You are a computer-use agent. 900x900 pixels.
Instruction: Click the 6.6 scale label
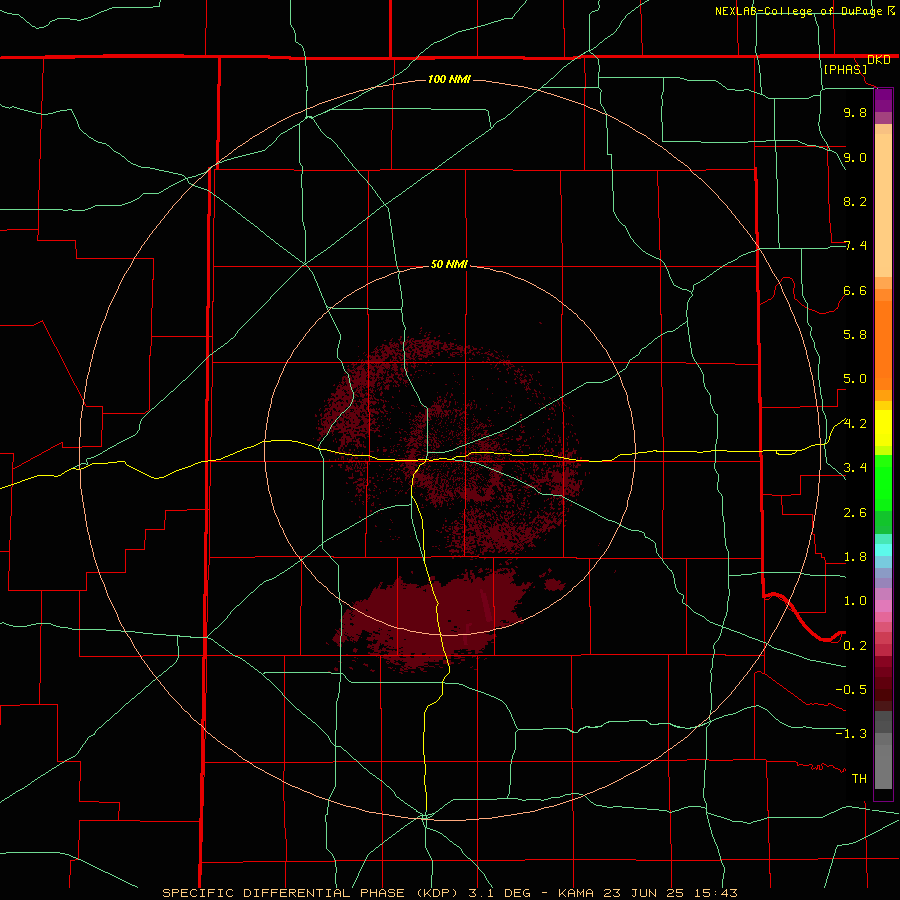click(855, 290)
